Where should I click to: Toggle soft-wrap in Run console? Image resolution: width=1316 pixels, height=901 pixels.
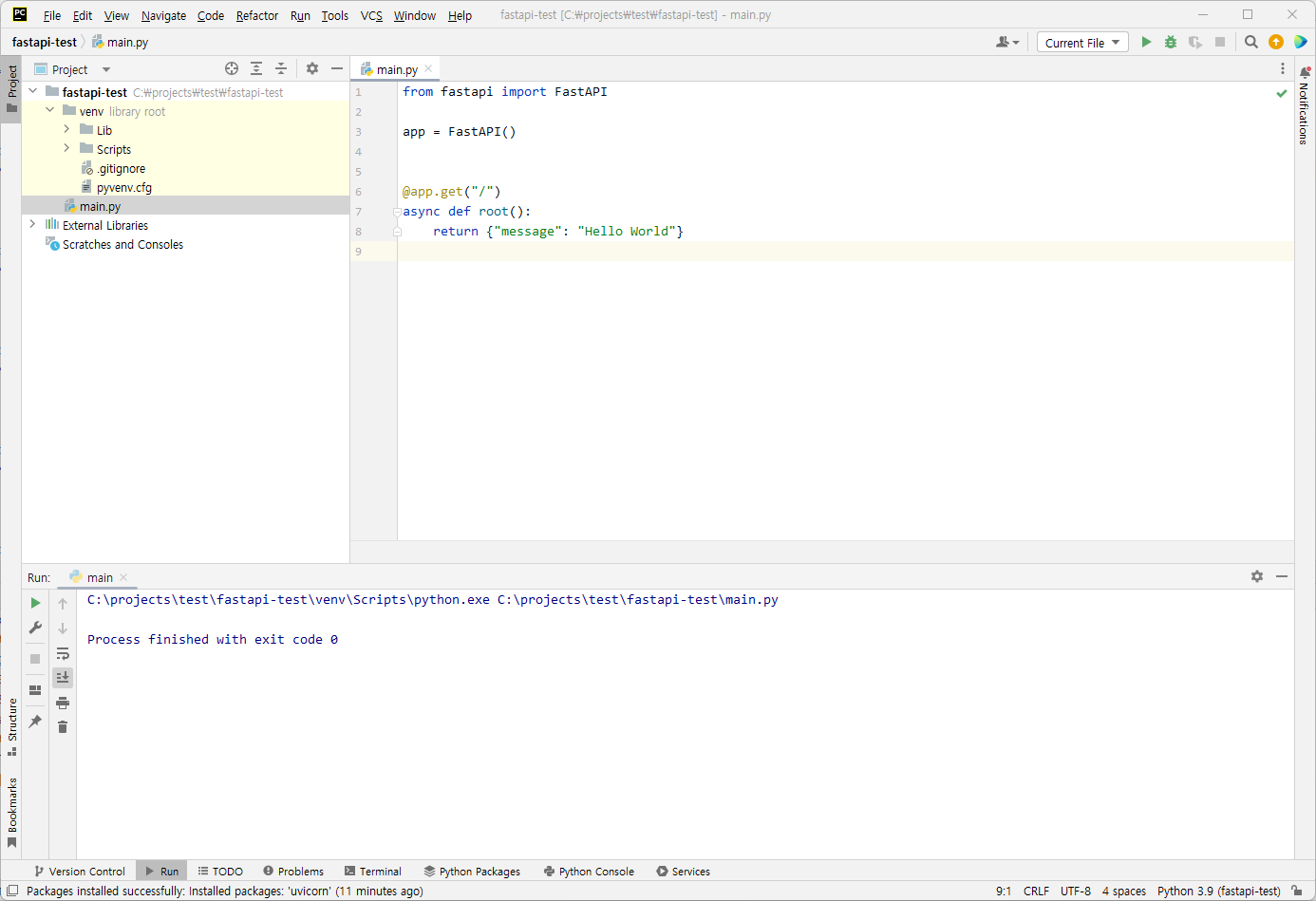[x=63, y=653]
